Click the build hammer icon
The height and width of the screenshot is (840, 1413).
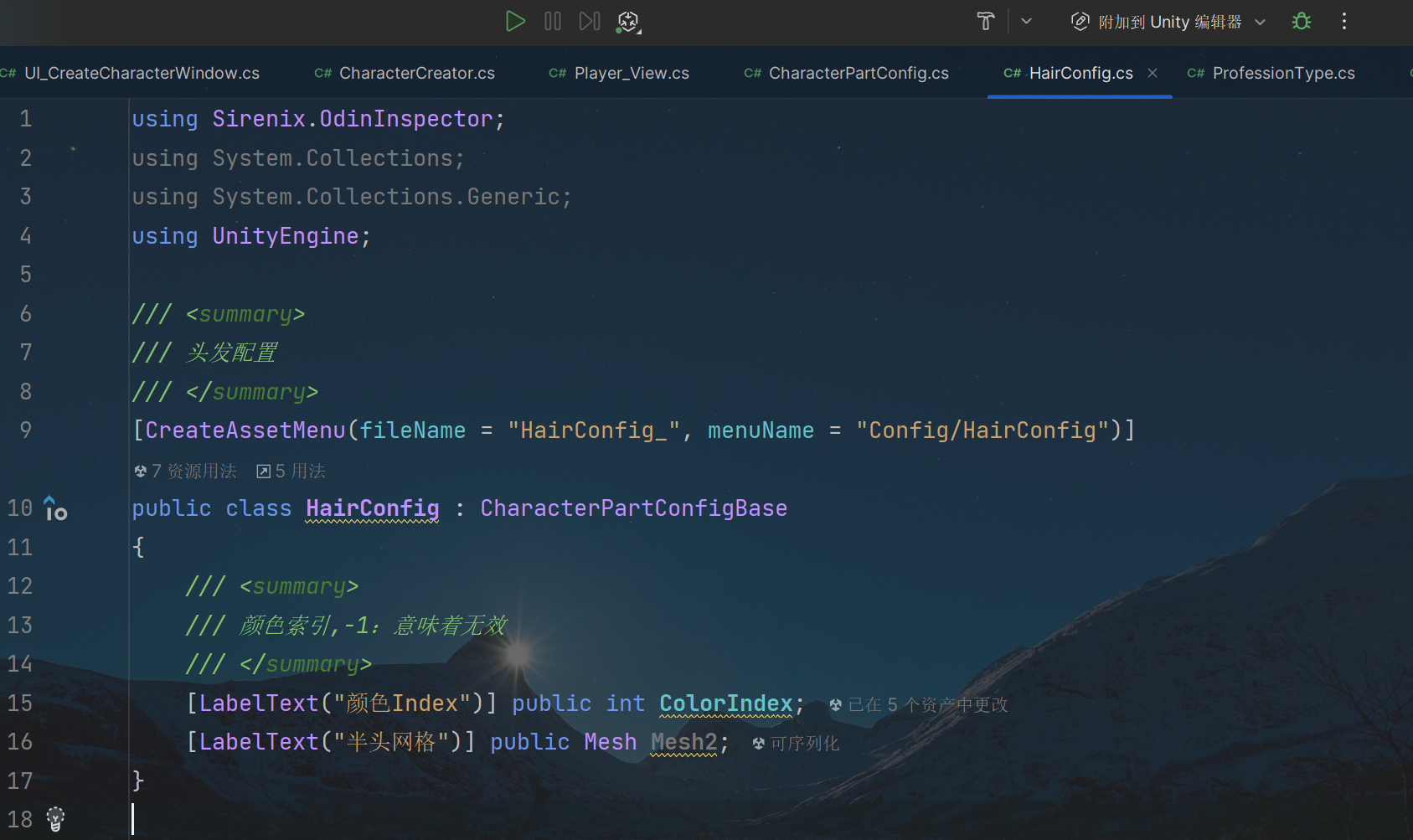986,22
